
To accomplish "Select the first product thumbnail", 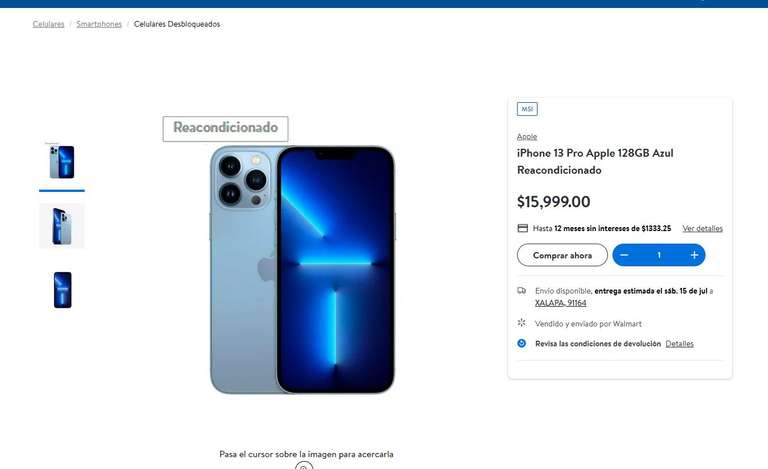I will 62,162.
